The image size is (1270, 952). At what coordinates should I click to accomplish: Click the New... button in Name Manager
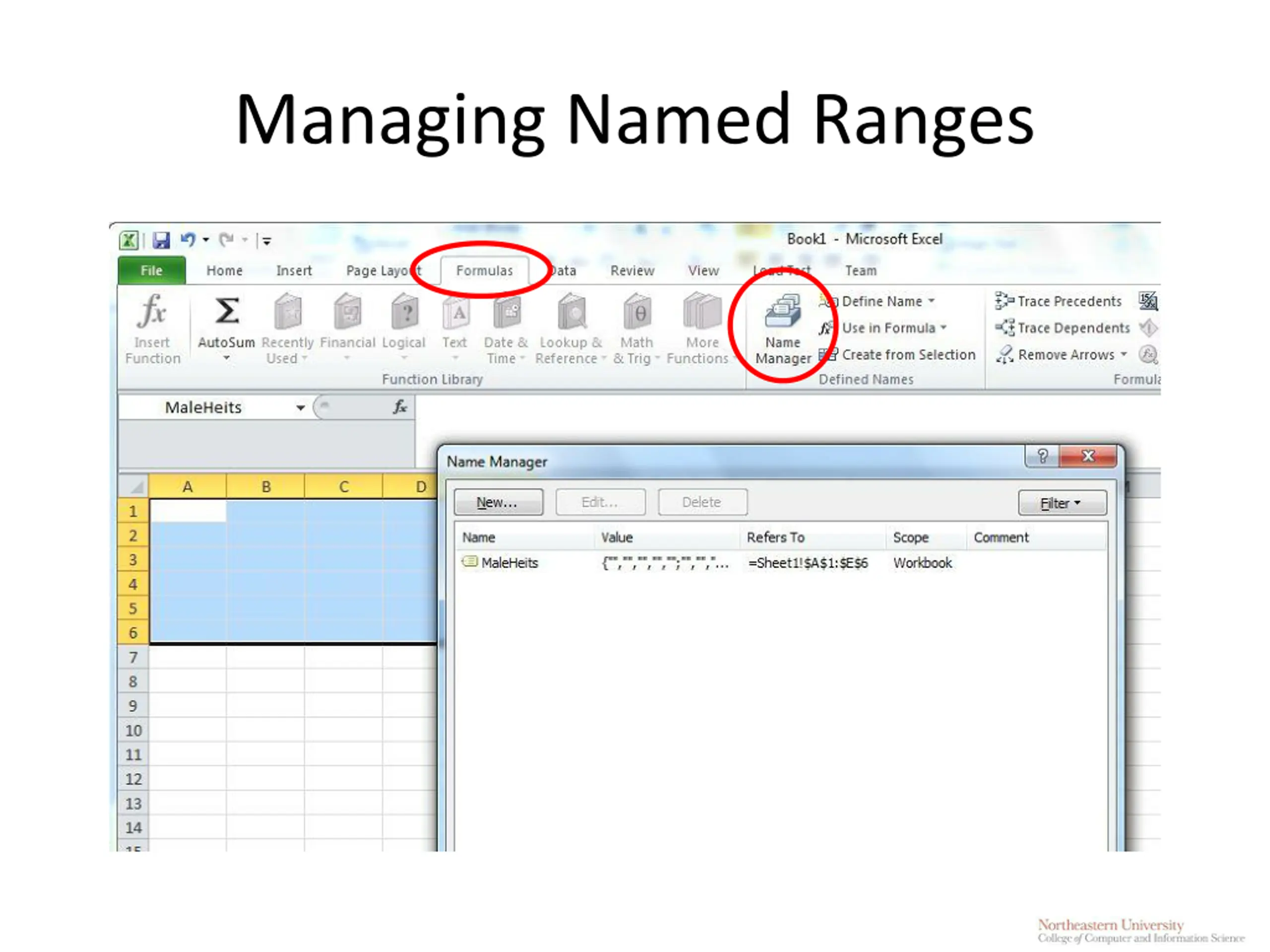(498, 502)
